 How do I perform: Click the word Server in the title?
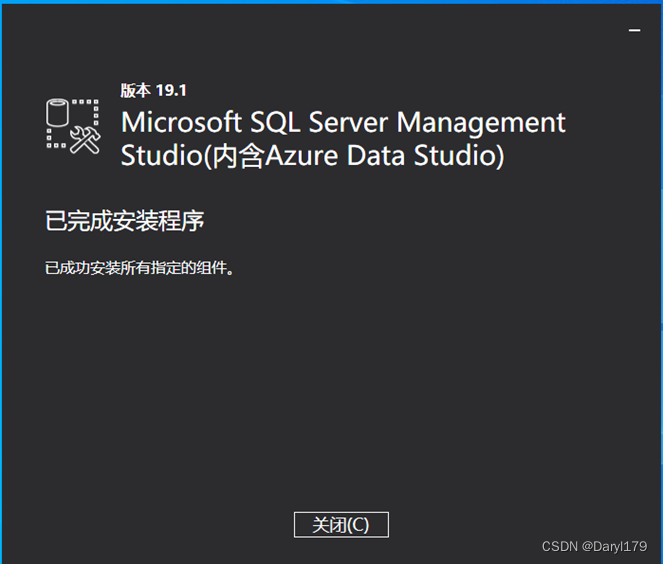click(348, 123)
